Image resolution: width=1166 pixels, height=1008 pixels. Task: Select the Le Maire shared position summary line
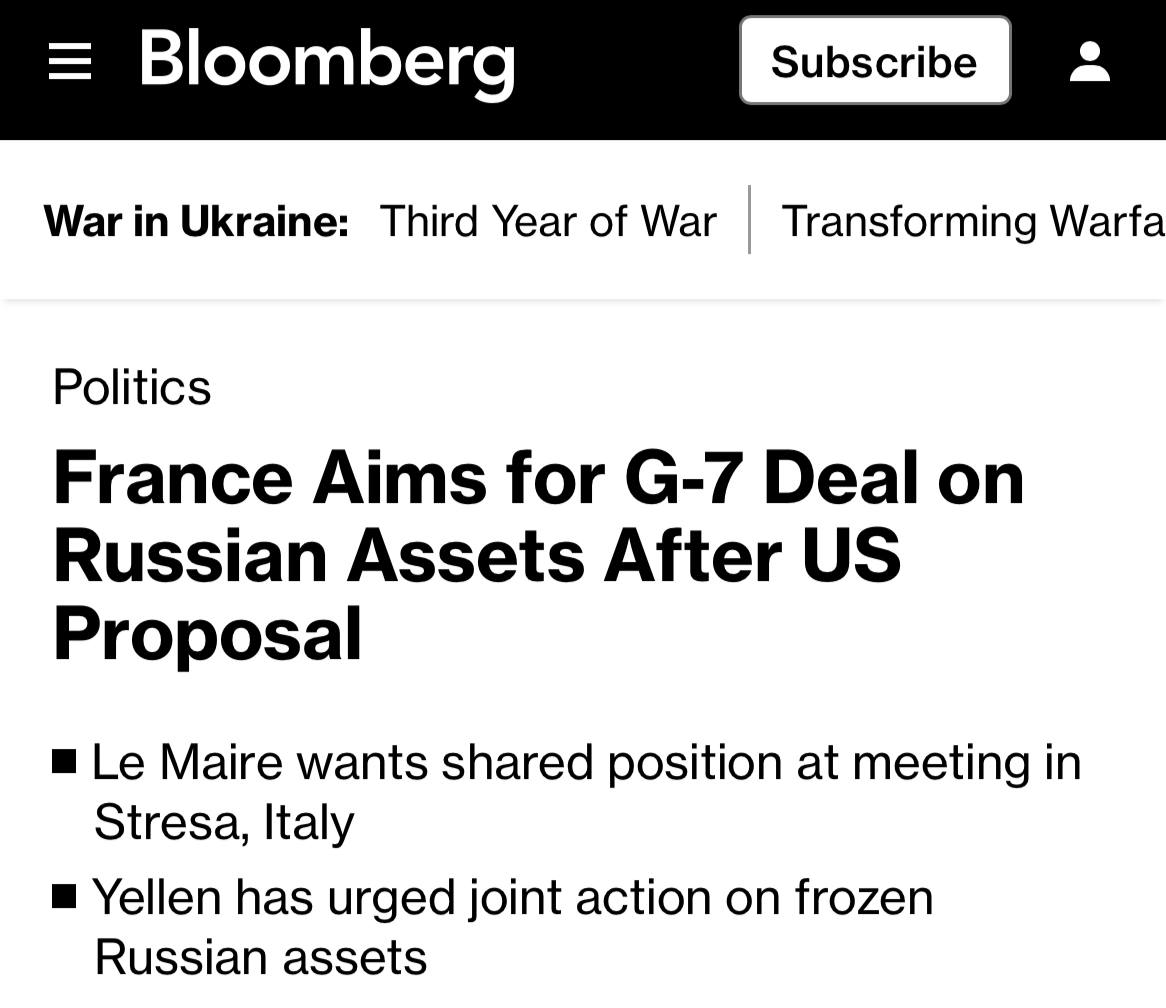[x=586, y=763]
